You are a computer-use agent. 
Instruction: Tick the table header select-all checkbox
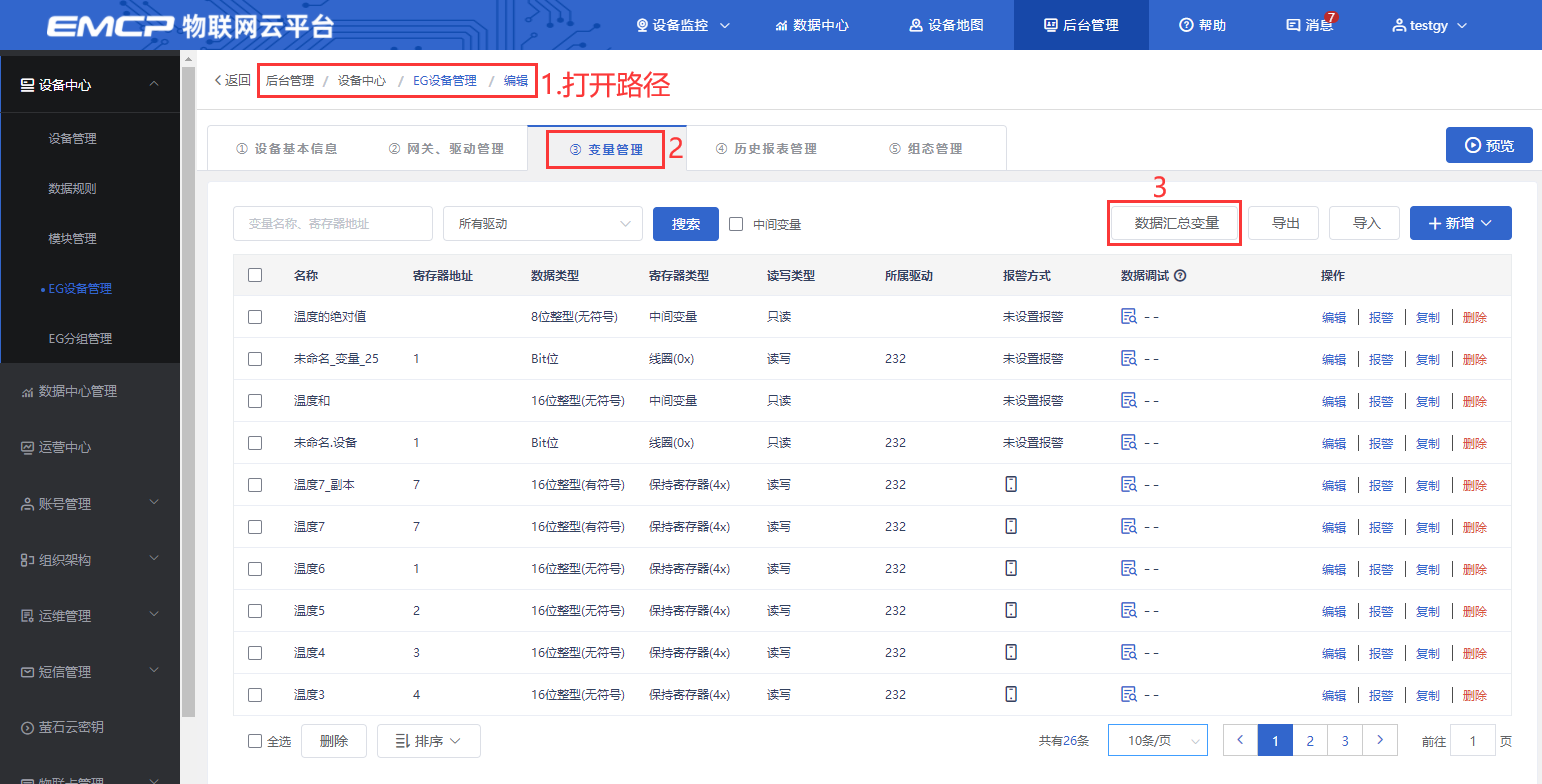[255, 275]
